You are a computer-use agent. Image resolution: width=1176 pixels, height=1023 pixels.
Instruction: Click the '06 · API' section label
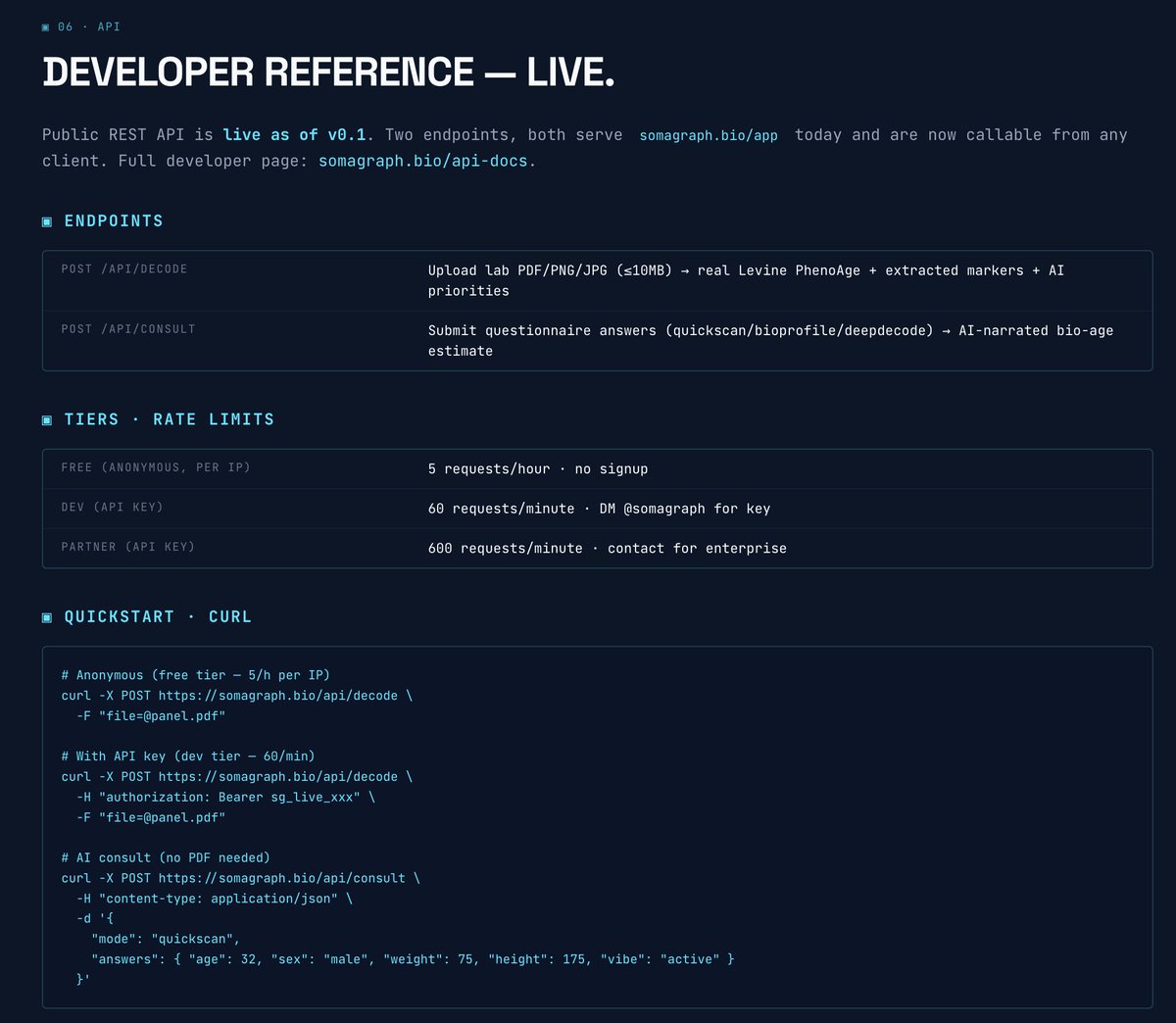click(89, 27)
